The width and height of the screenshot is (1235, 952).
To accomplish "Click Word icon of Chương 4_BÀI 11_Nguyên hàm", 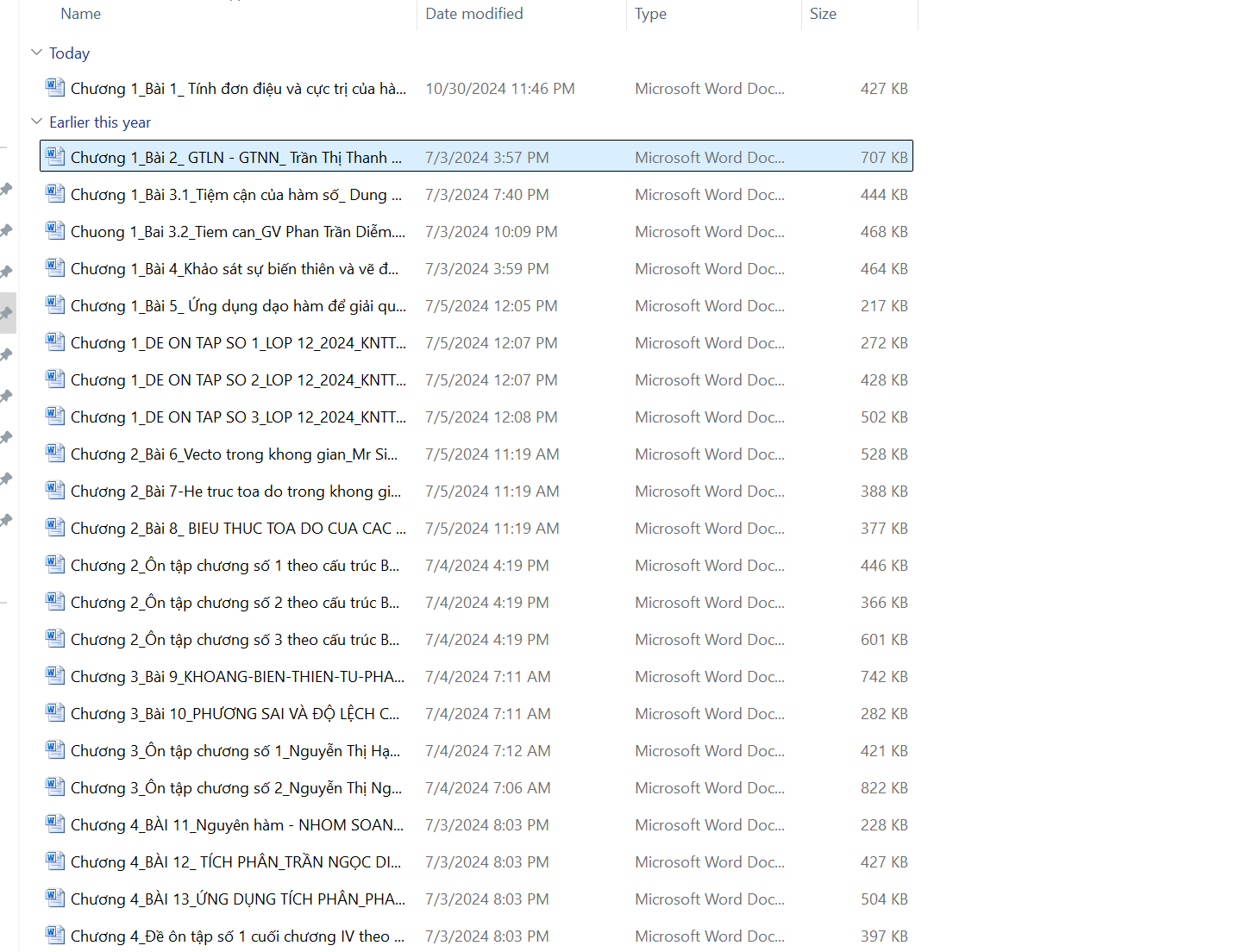I will (x=55, y=824).
